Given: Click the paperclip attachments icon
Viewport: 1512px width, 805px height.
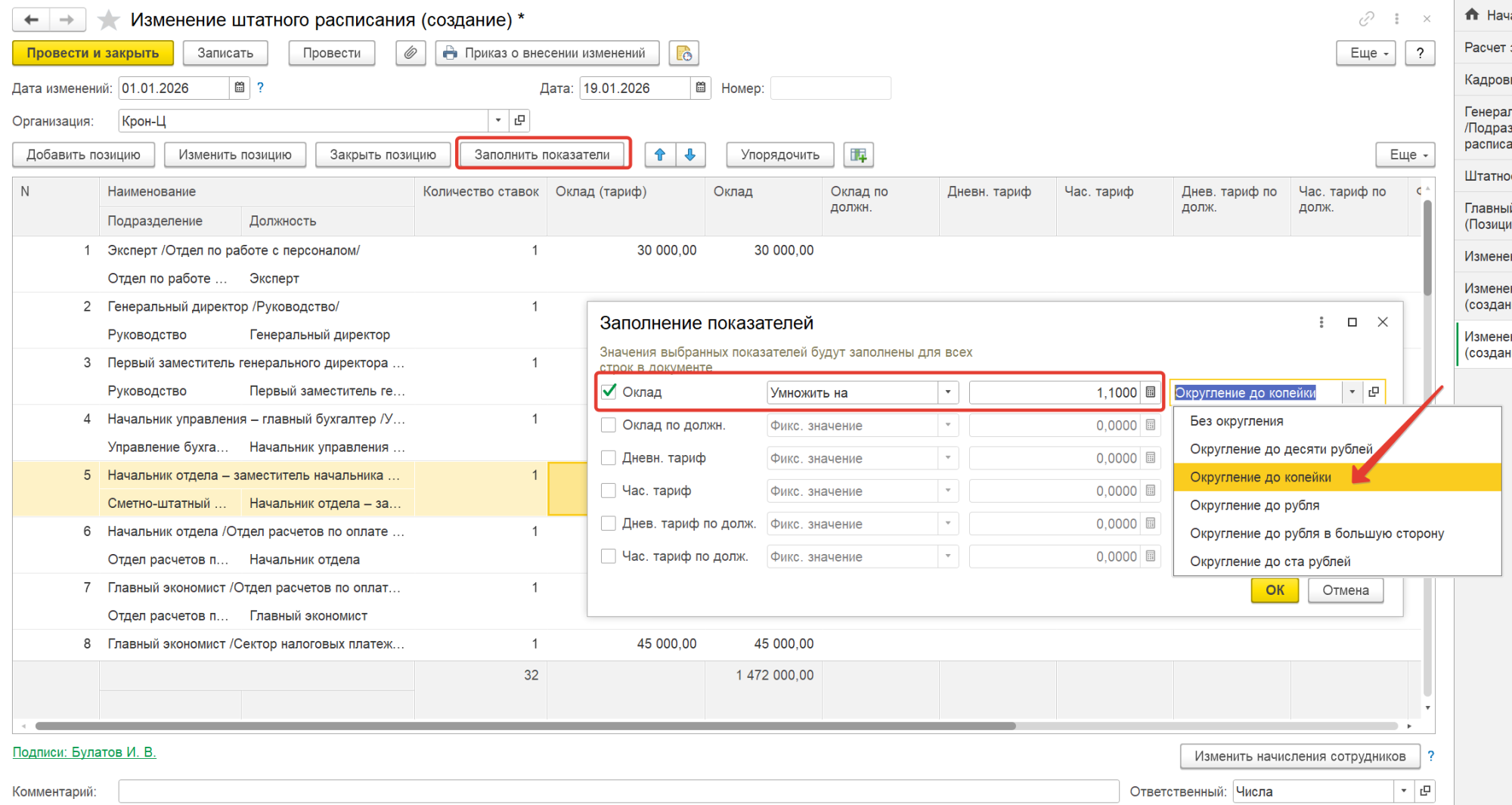Looking at the screenshot, I should coord(410,53).
